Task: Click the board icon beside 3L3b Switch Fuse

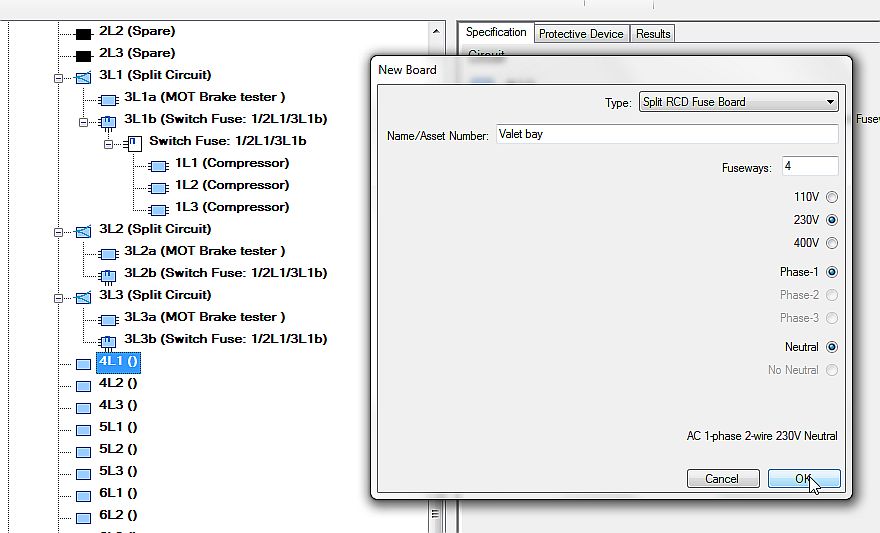Action: pos(108,342)
